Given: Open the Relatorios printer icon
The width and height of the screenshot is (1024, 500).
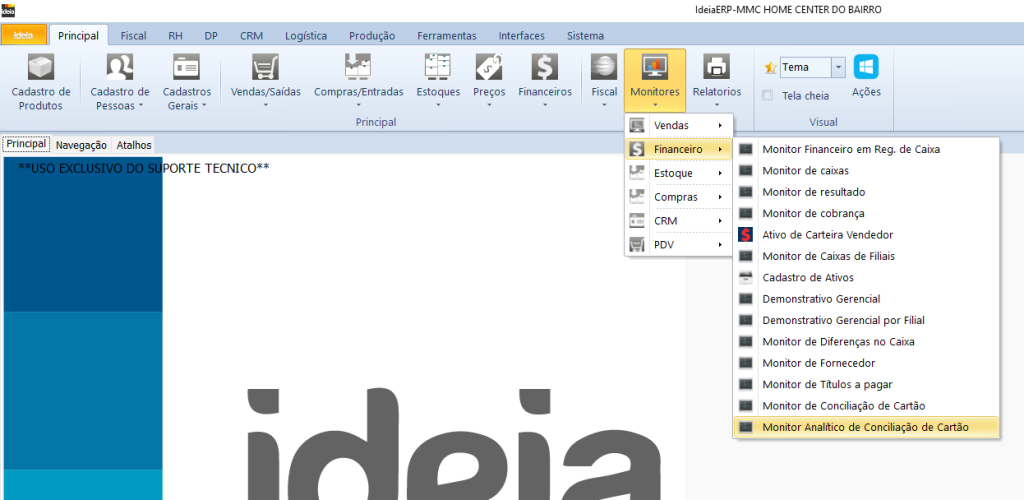Looking at the screenshot, I should pyautogui.click(x=717, y=68).
